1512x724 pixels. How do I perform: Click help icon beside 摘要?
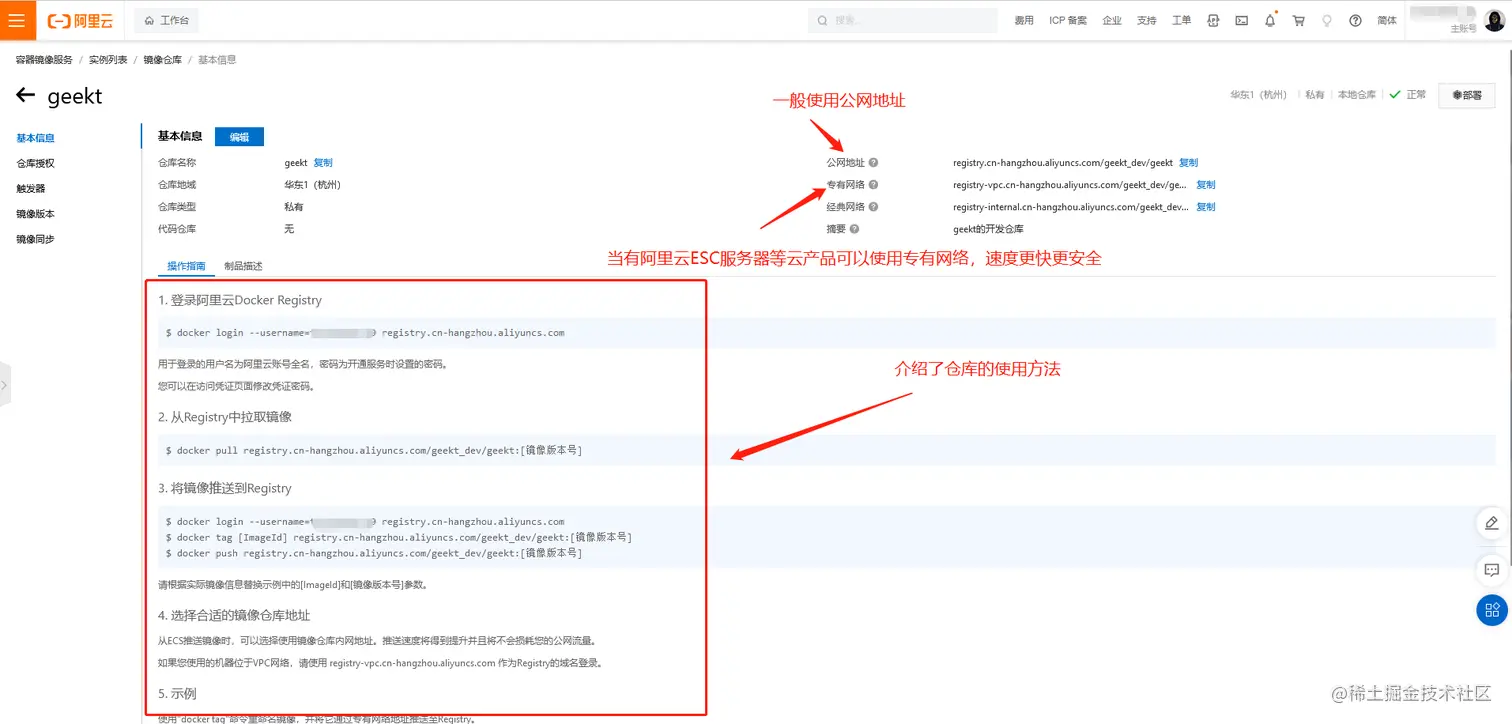click(854, 229)
